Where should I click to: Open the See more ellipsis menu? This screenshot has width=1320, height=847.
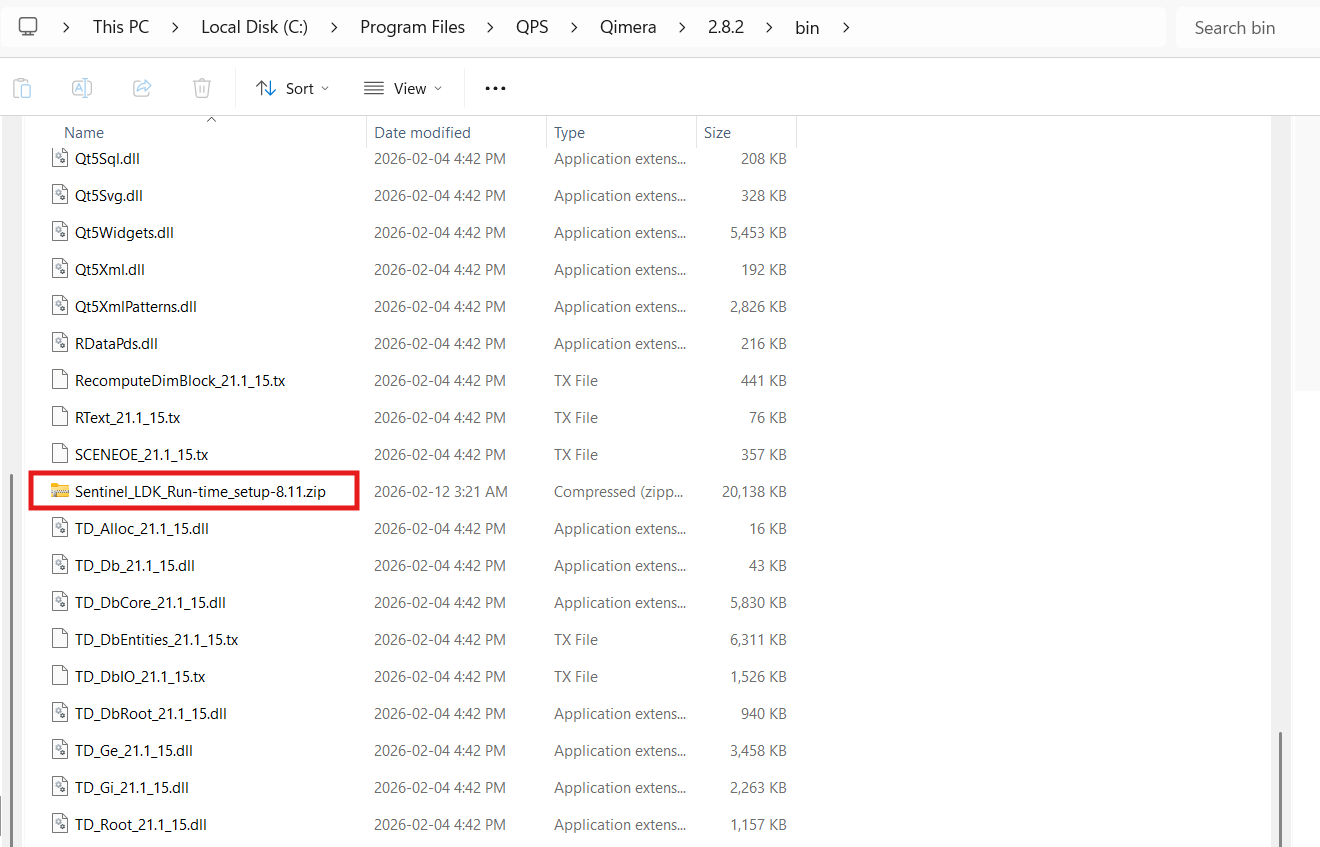[x=495, y=88]
